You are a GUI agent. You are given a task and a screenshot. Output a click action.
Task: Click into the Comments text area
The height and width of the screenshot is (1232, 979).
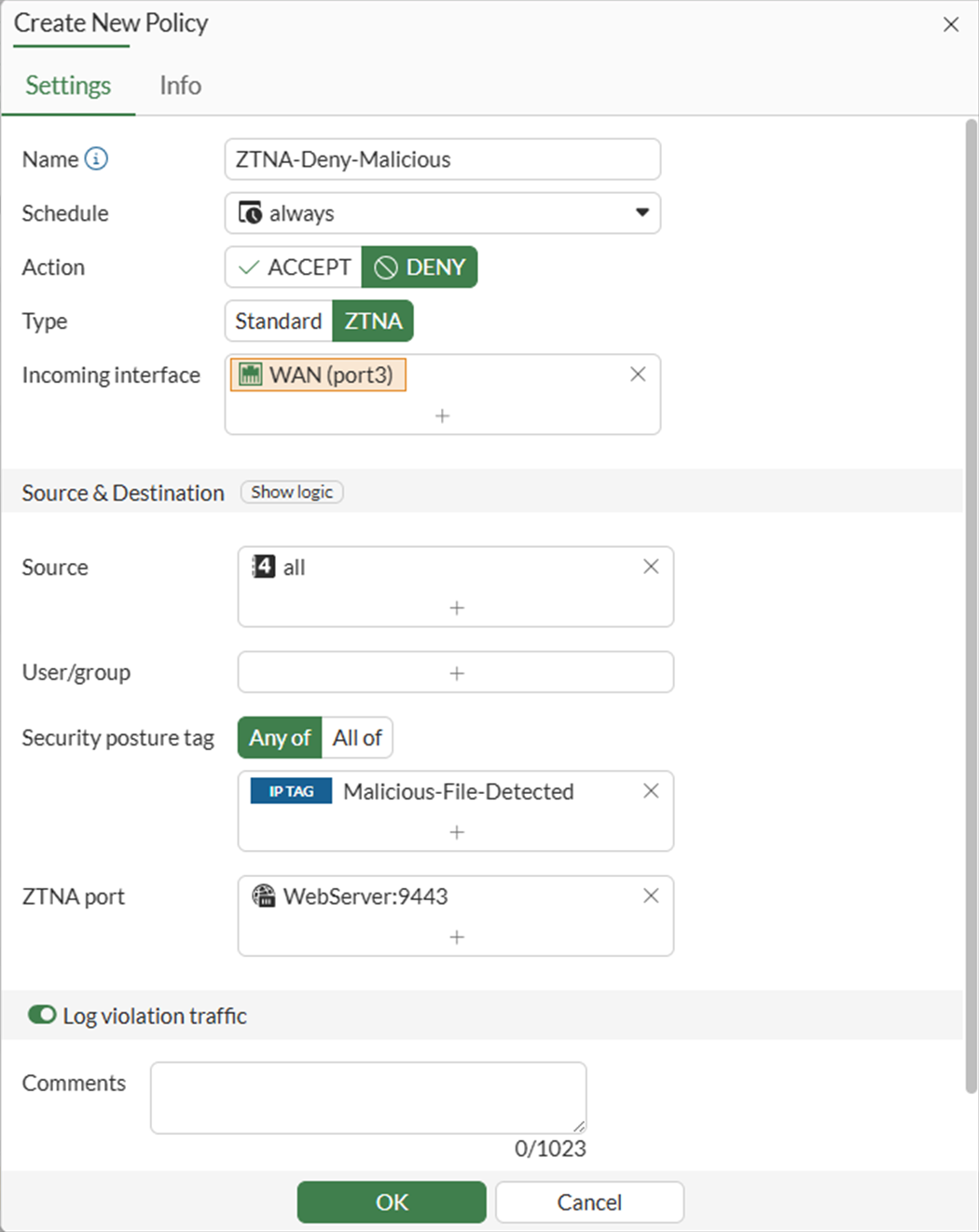368,1098
